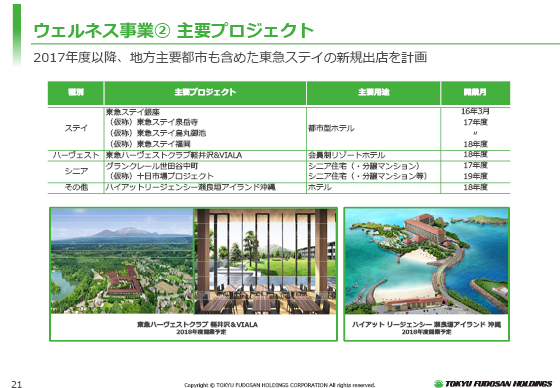Select the slide title ウェルネス事業② 主要プロジェクト
Screen dimensions: 560x388
coord(173,30)
